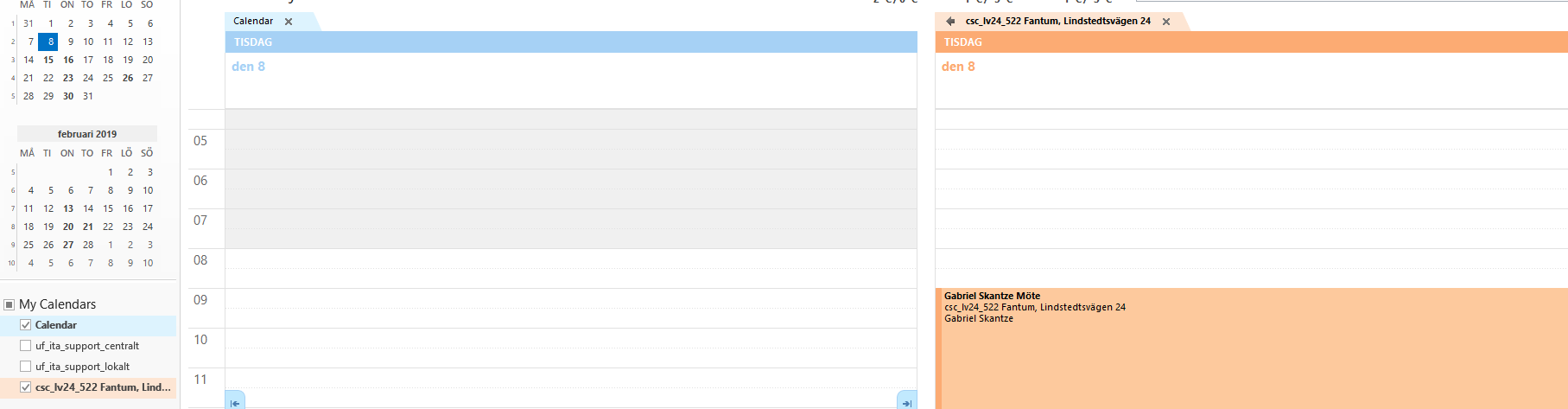This screenshot has width=1568, height=409.
Task: Click the orange TISDAG day header
Action: (x=1250, y=42)
